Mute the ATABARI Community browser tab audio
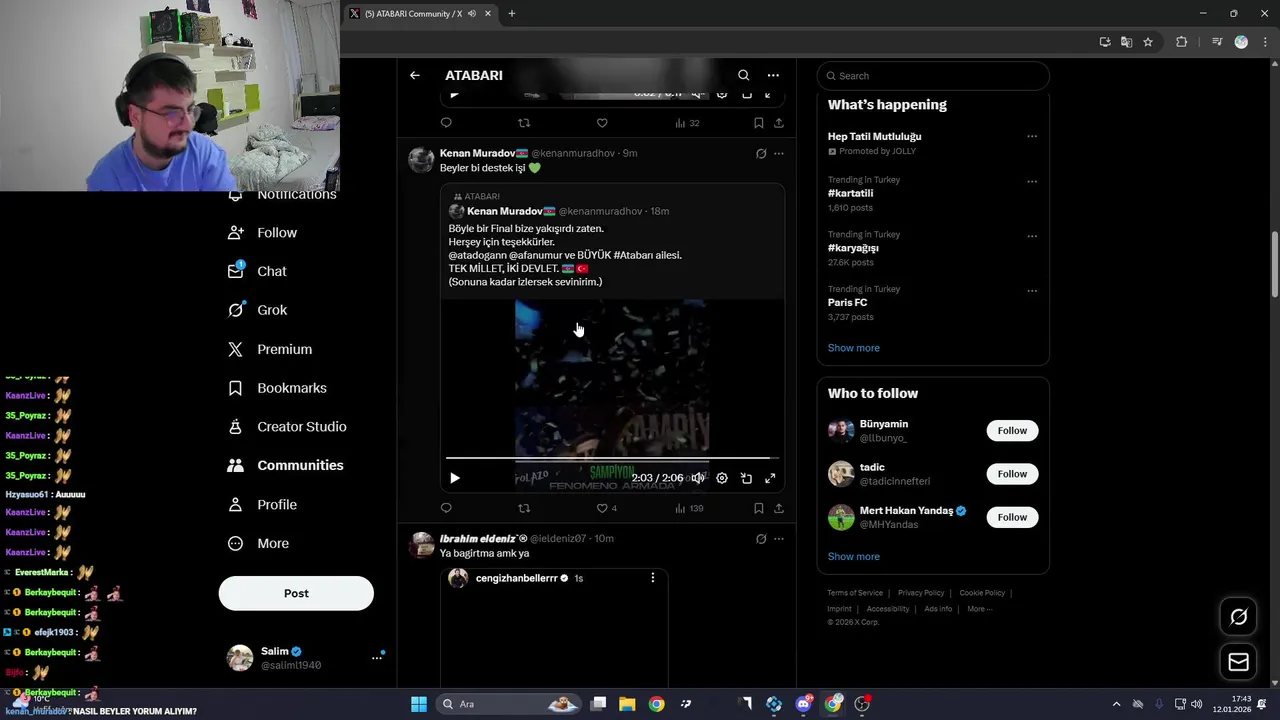Image resolution: width=1280 pixels, height=720 pixels. point(472,14)
